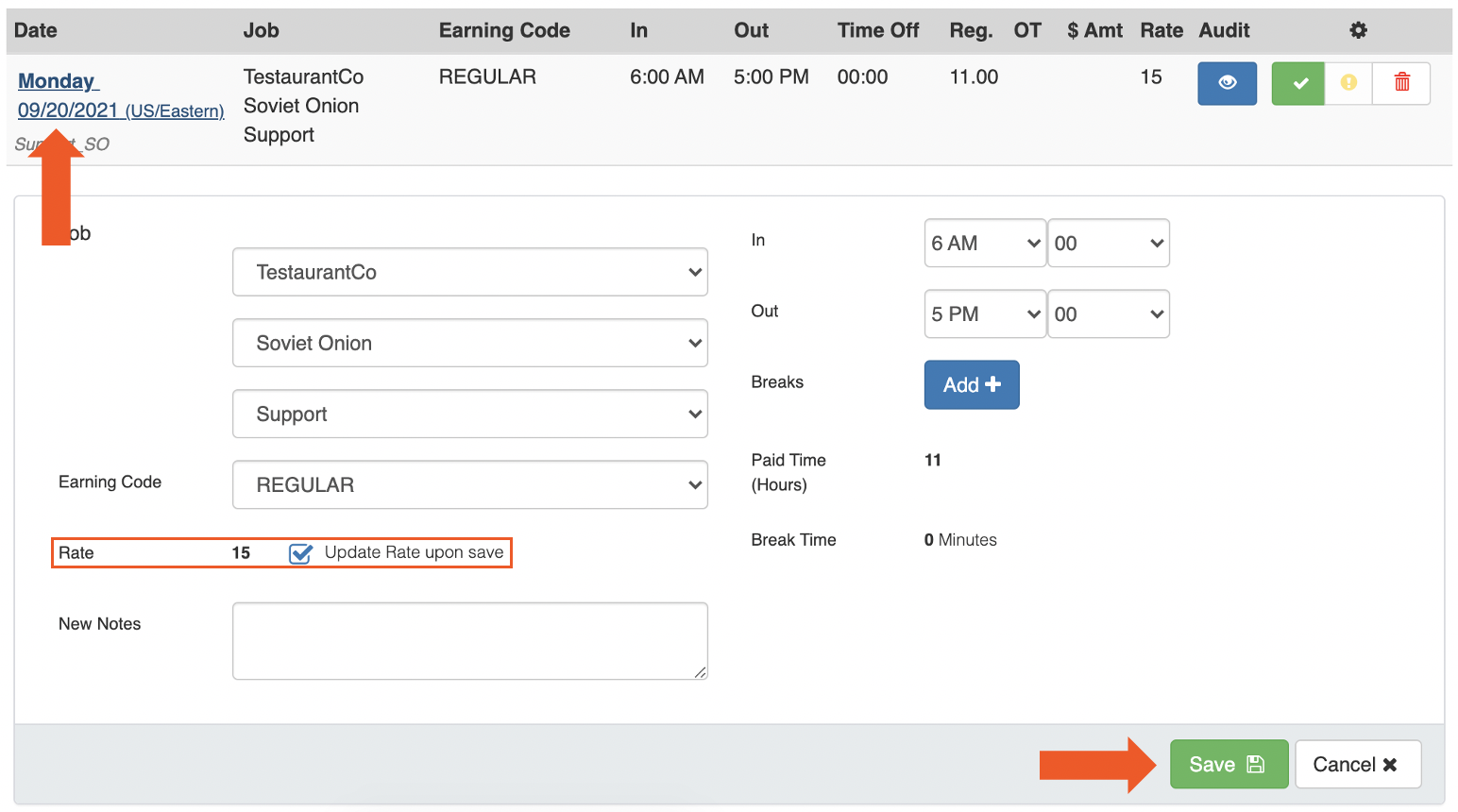
Task: Add a break with the Add plus icon
Action: point(971,384)
